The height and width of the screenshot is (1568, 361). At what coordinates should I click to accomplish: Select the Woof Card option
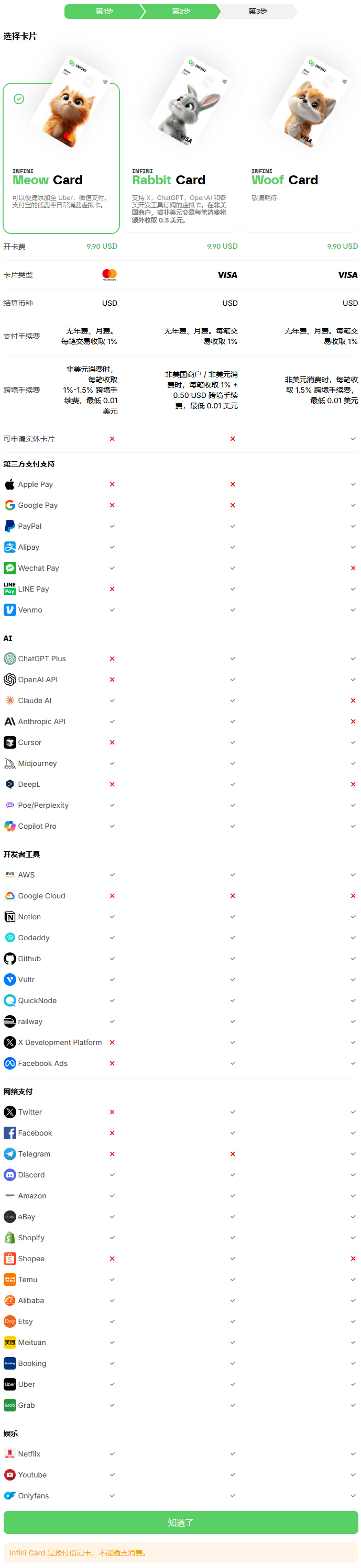tap(301, 158)
